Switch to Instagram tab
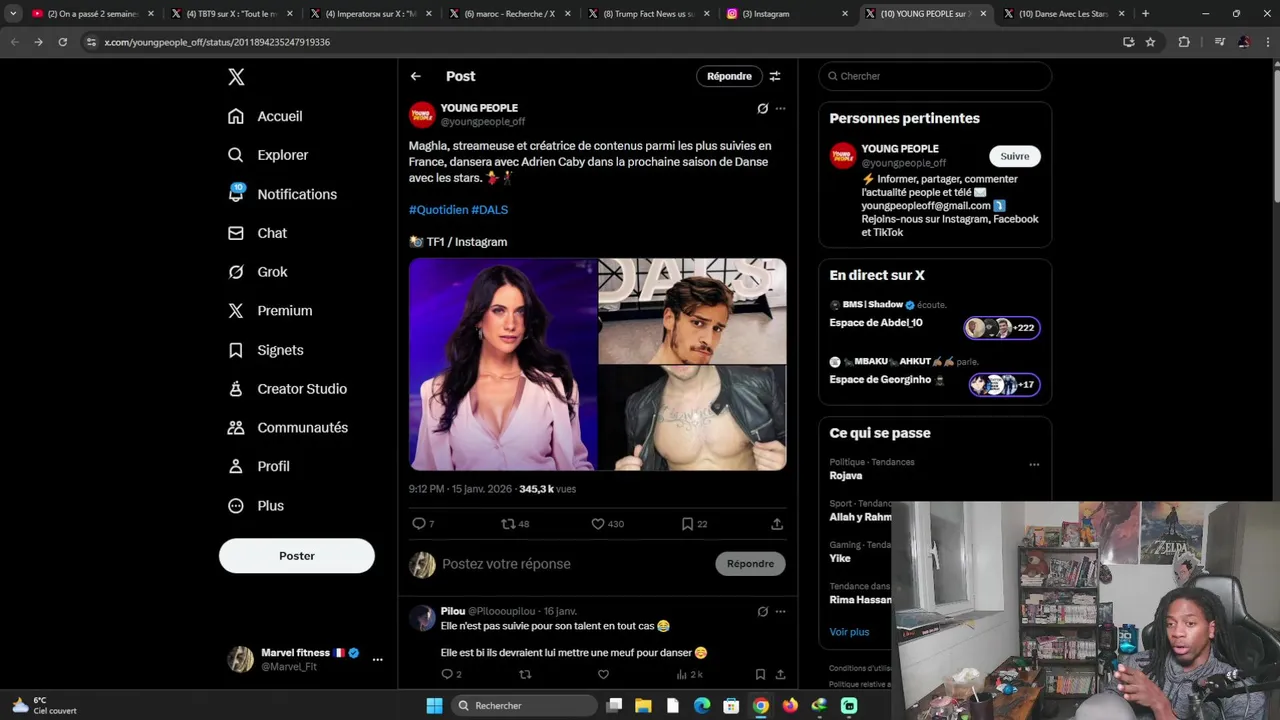 tap(787, 14)
